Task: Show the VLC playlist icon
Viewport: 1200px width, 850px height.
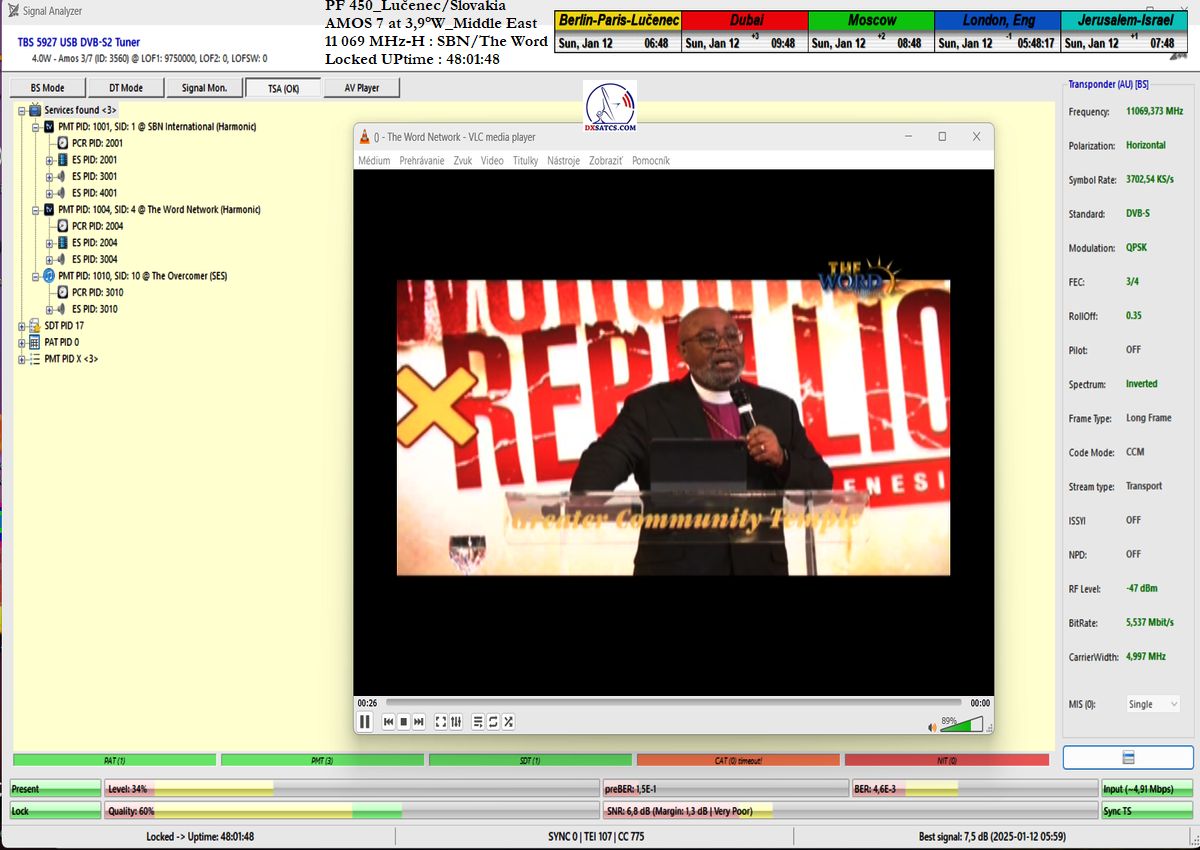Action: tap(478, 722)
